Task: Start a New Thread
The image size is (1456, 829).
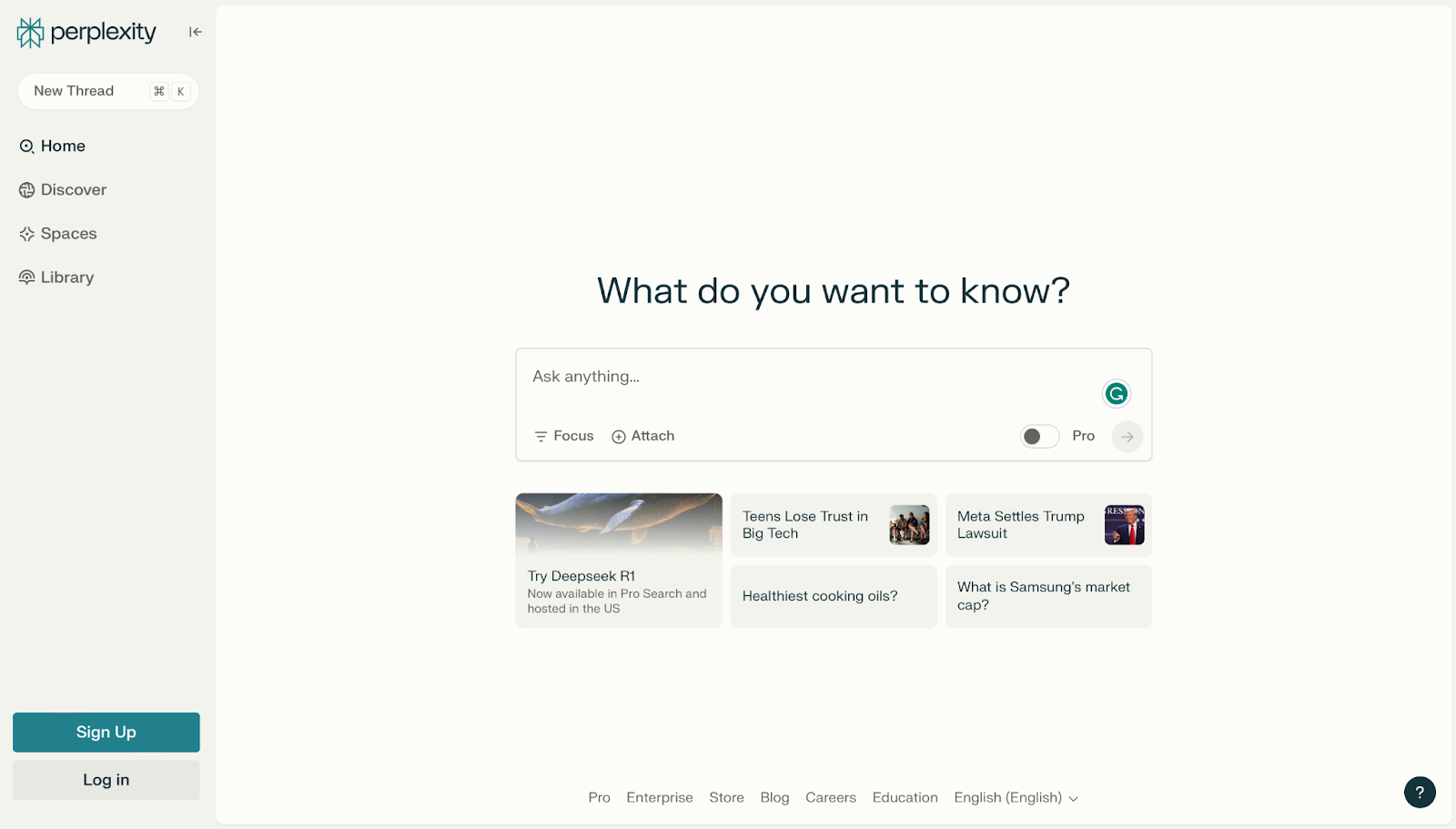Action: (x=108, y=91)
